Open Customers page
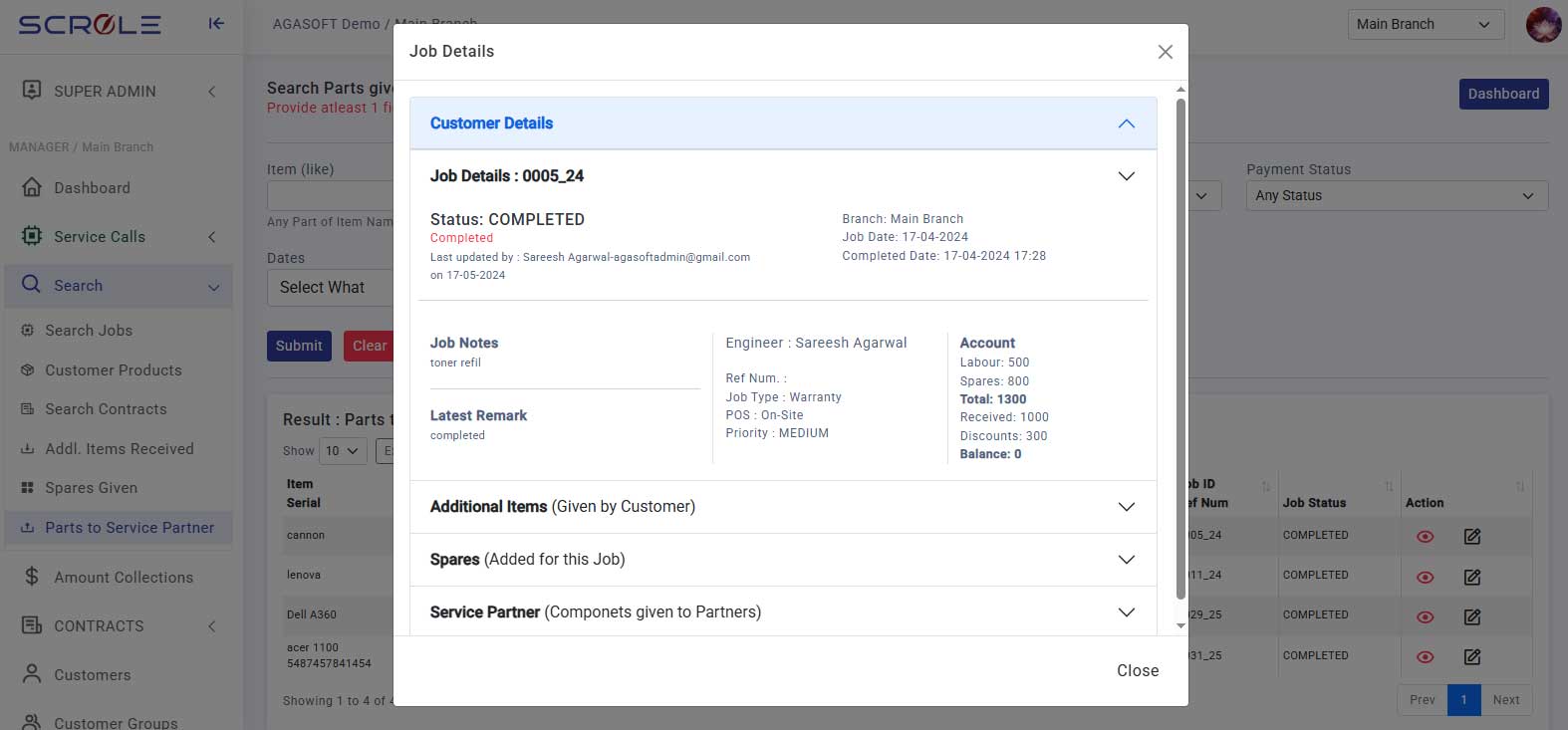This screenshot has height=730, width=1568. (x=93, y=675)
